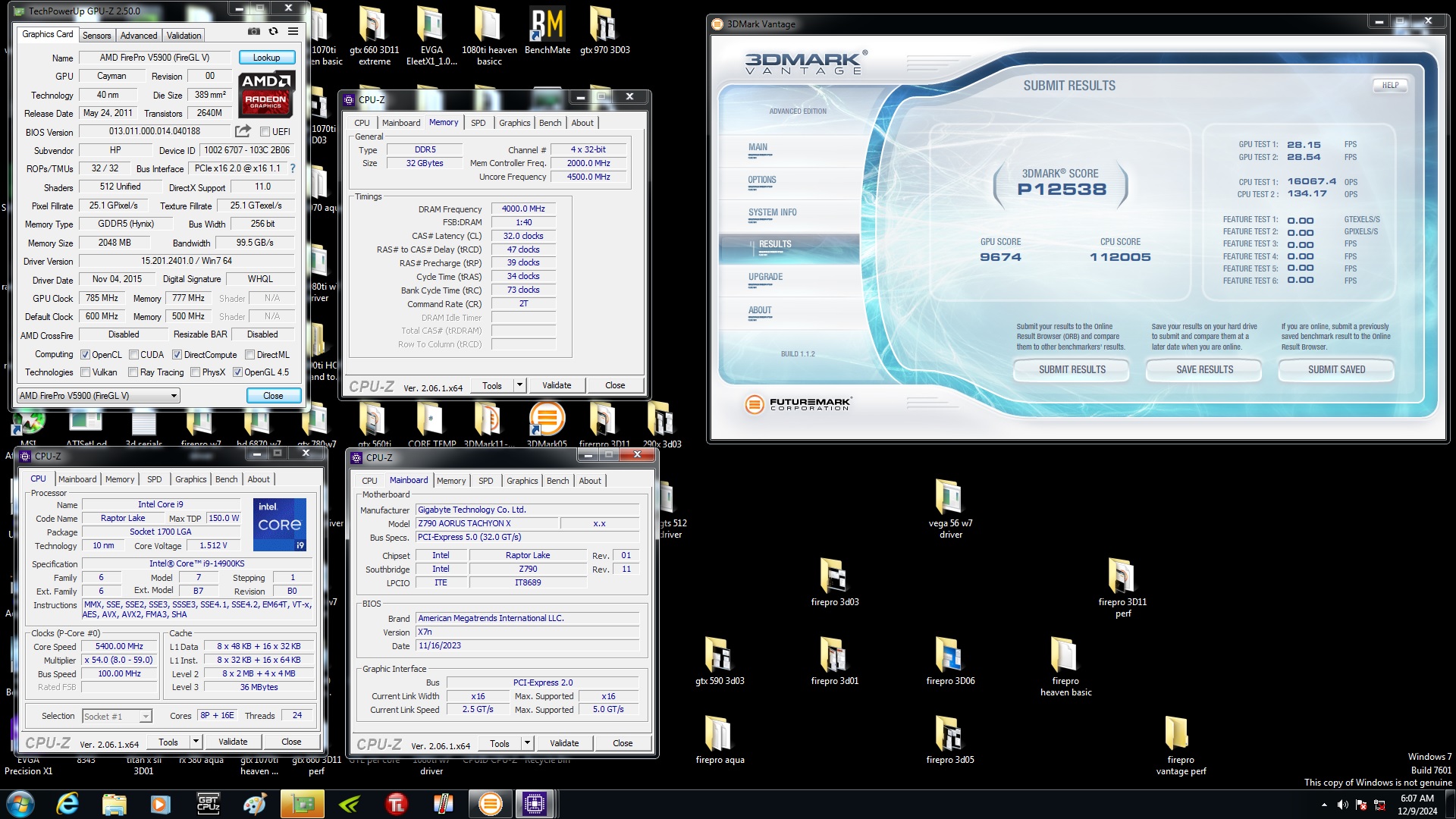Screen dimensions: 1456x819
Task: Click the HELP button in 3DMark Vantage
Action: point(1390,85)
